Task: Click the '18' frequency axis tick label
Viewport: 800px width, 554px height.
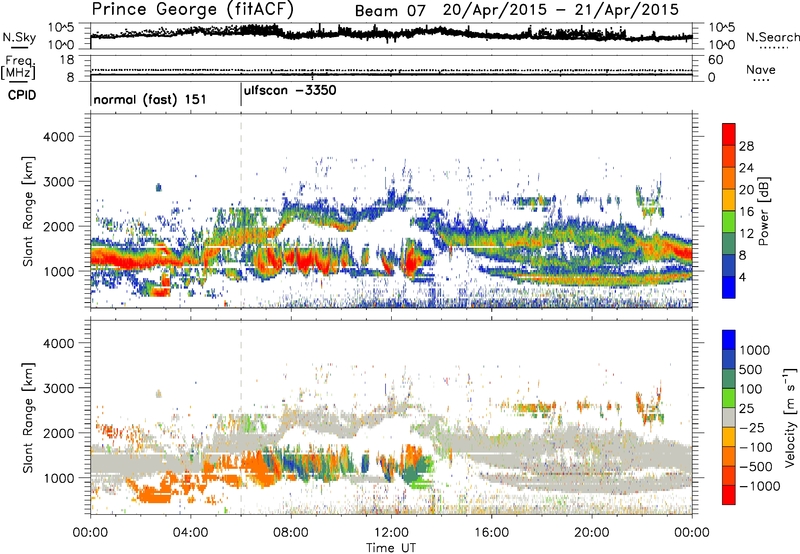Action: pyautogui.click(x=67, y=60)
